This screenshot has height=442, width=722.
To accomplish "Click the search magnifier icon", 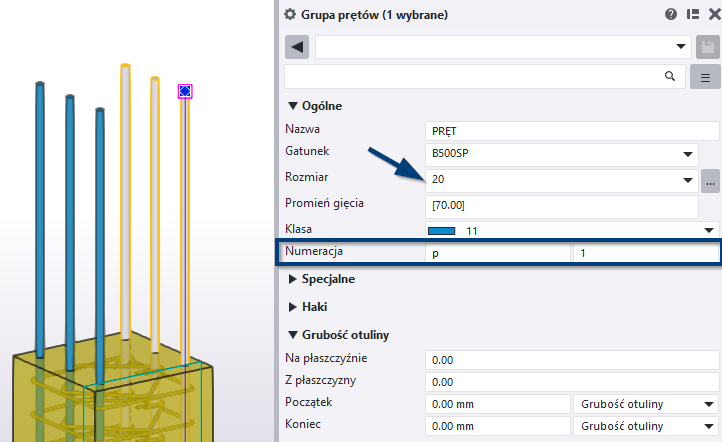I will click(671, 76).
